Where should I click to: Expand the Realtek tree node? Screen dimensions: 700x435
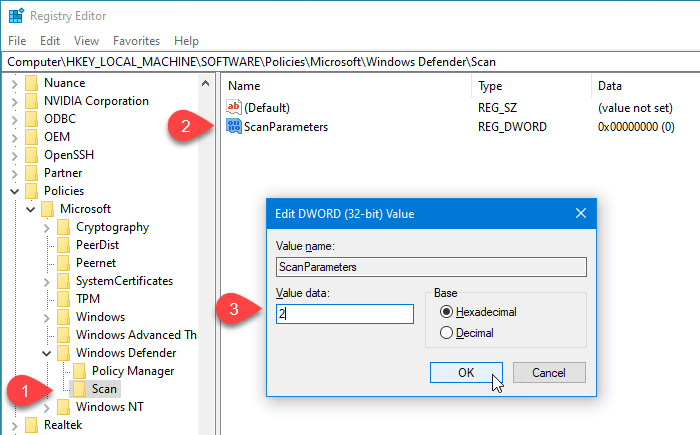pyautogui.click(x=14, y=426)
